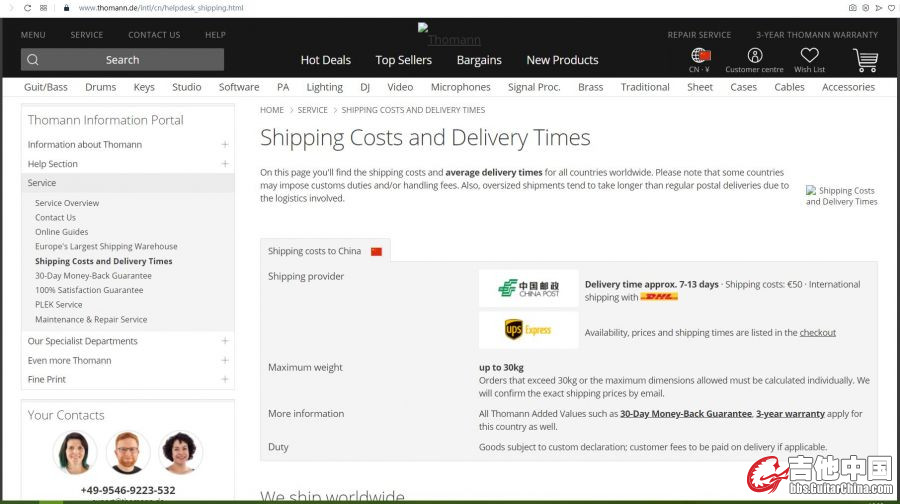The image size is (900, 504).
Task: Open the 3-year warranty link in table
Action: point(790,414)
